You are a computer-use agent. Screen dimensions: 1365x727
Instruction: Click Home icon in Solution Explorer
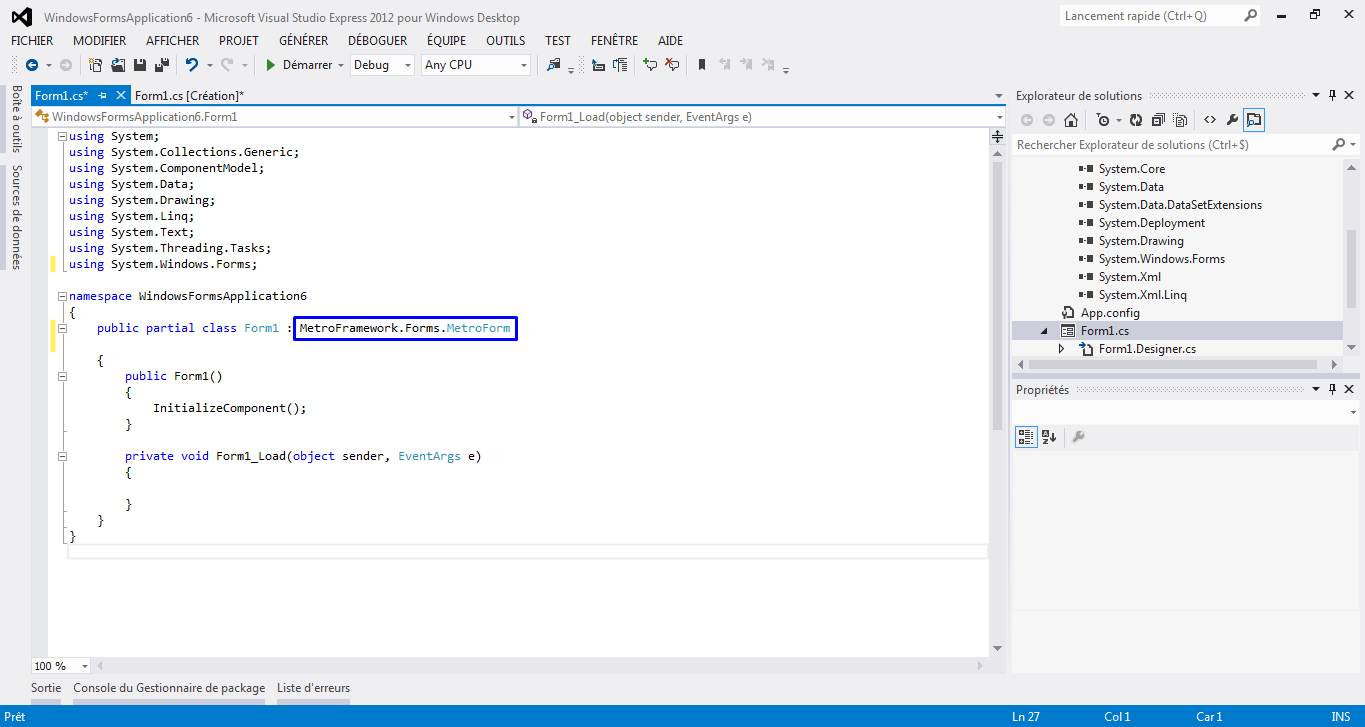click(x=1071, y=120)
